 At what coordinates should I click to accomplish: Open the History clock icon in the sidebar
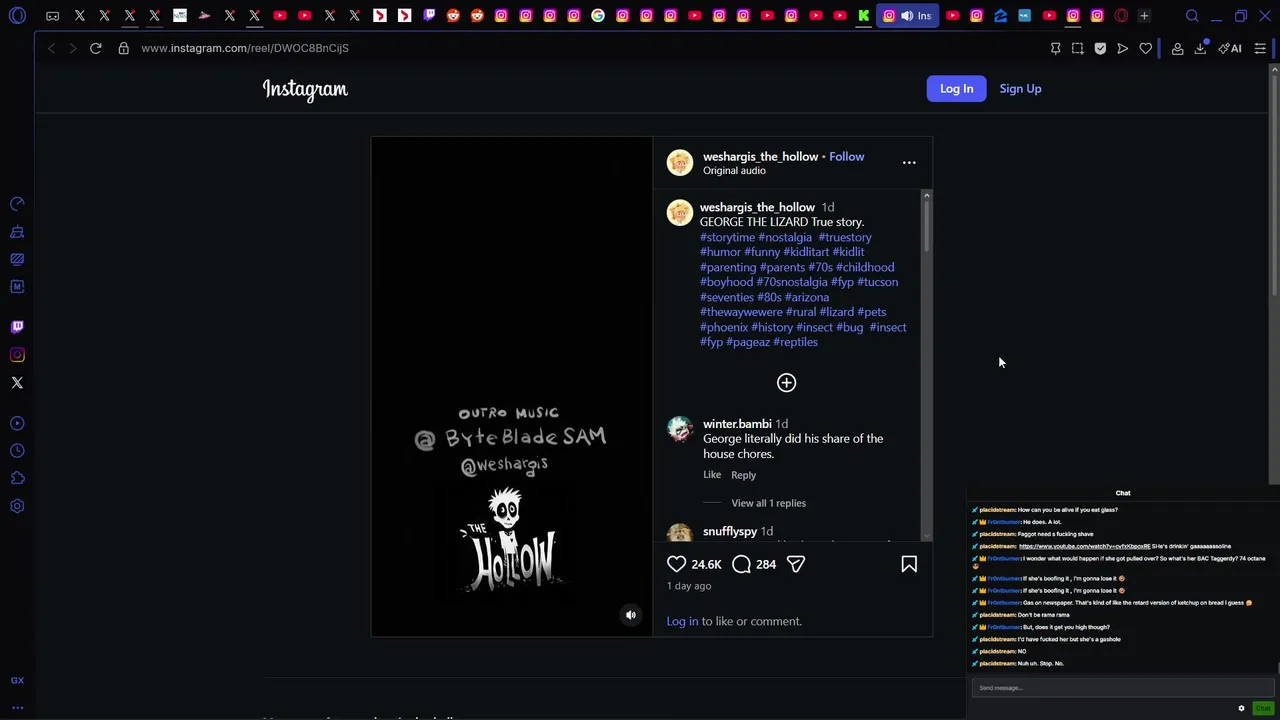[x=17, y=451]
